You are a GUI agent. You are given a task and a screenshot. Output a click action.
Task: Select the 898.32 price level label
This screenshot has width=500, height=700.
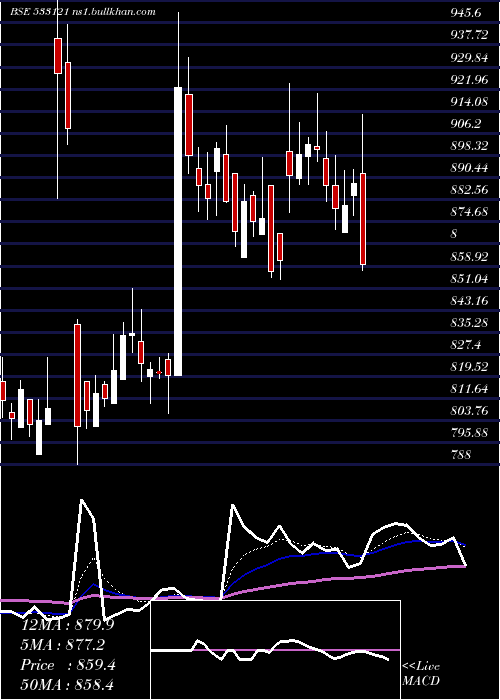(x=469, y=146)
